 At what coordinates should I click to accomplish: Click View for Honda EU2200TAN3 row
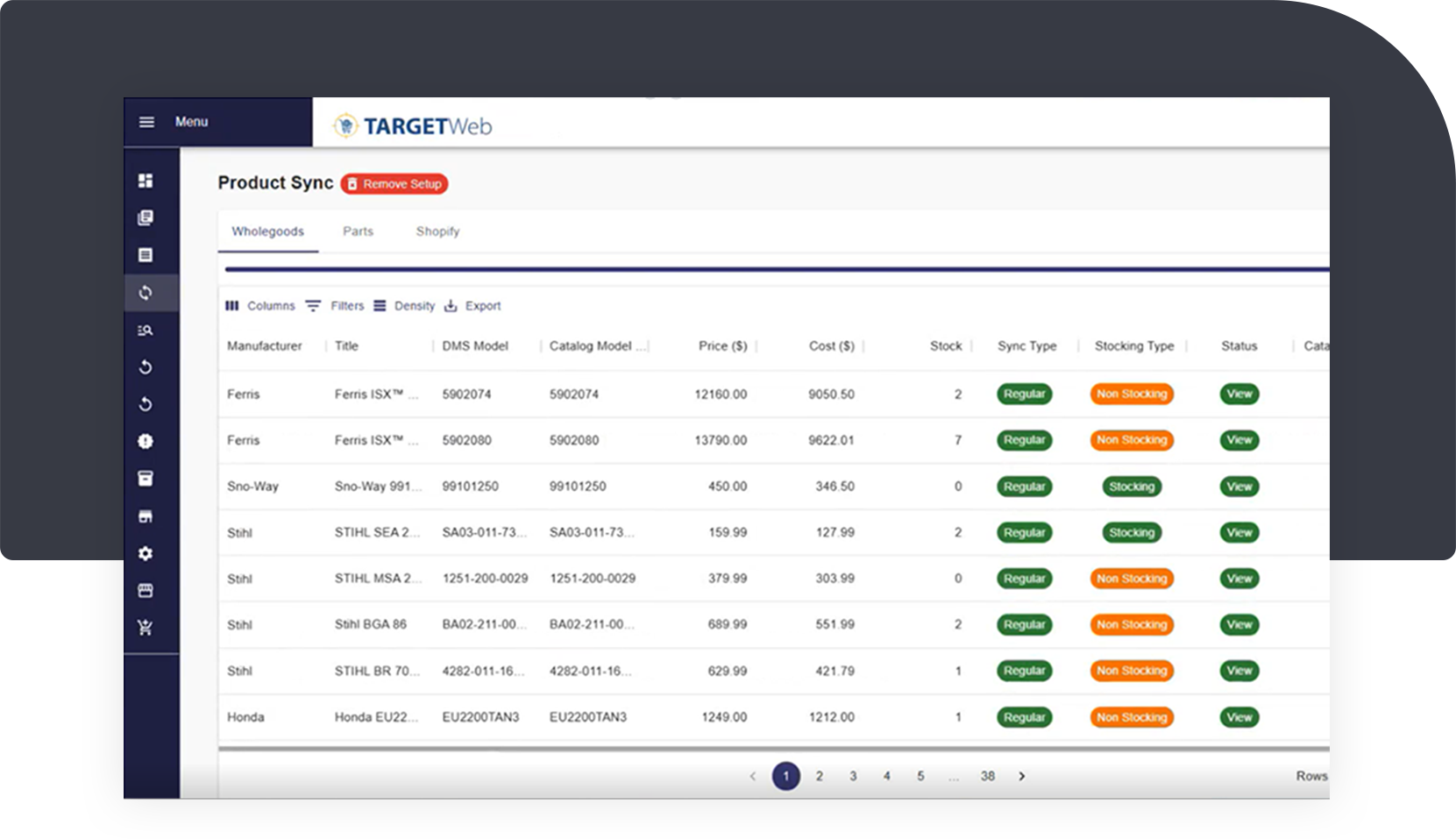(1239, 717)
